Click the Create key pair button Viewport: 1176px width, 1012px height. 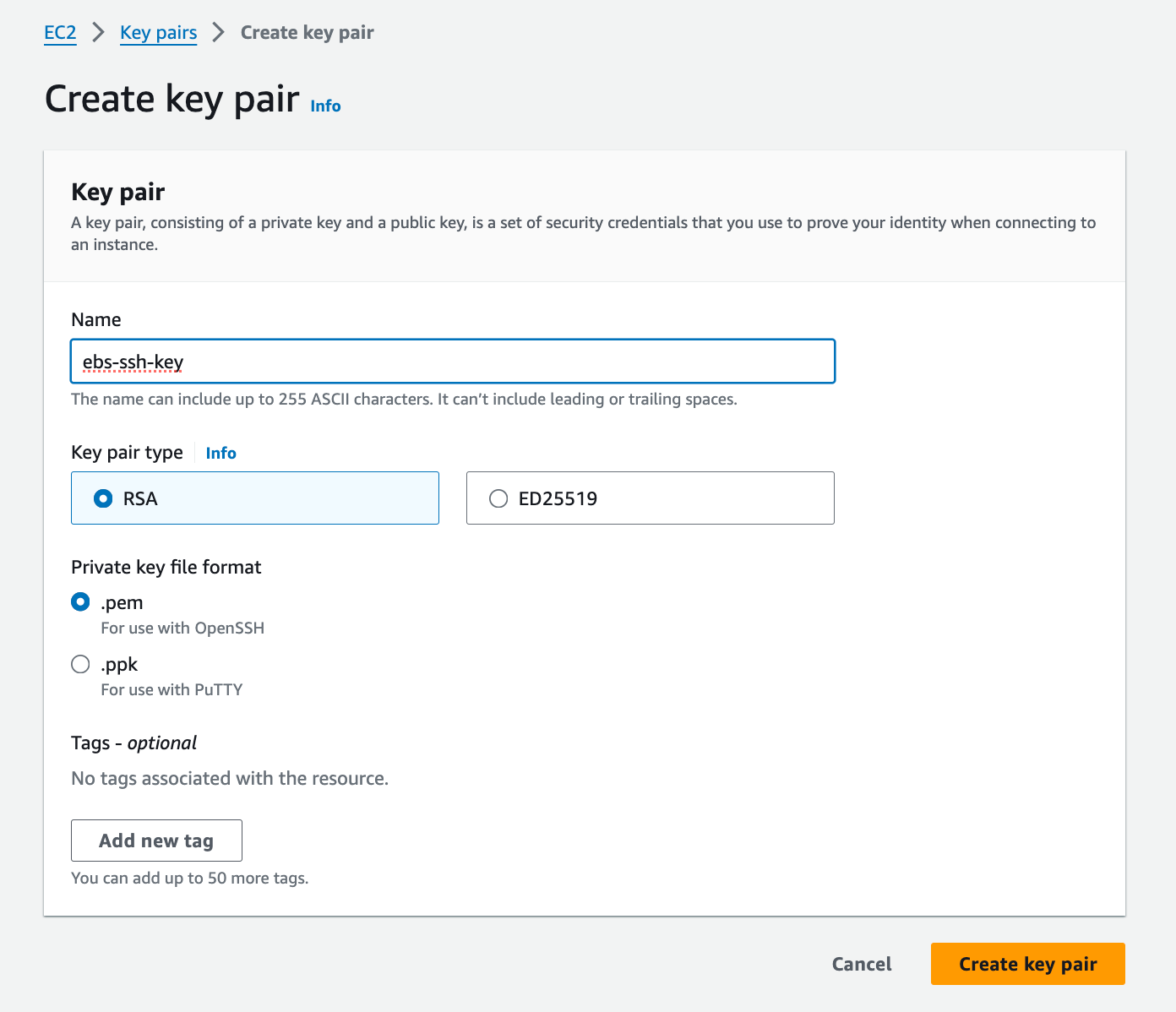coord(1028,964)
